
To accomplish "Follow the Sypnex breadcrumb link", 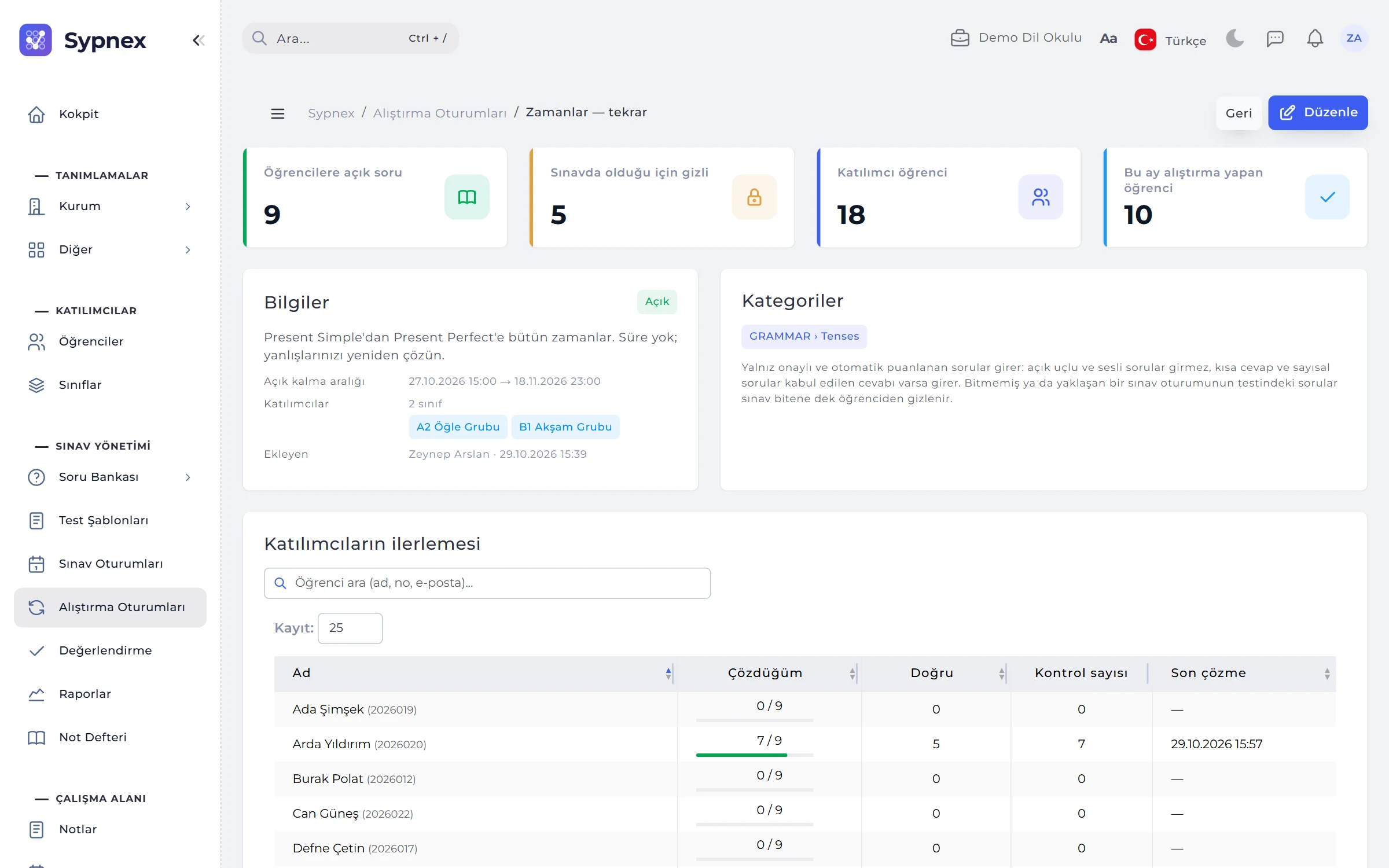I will 331,113.
